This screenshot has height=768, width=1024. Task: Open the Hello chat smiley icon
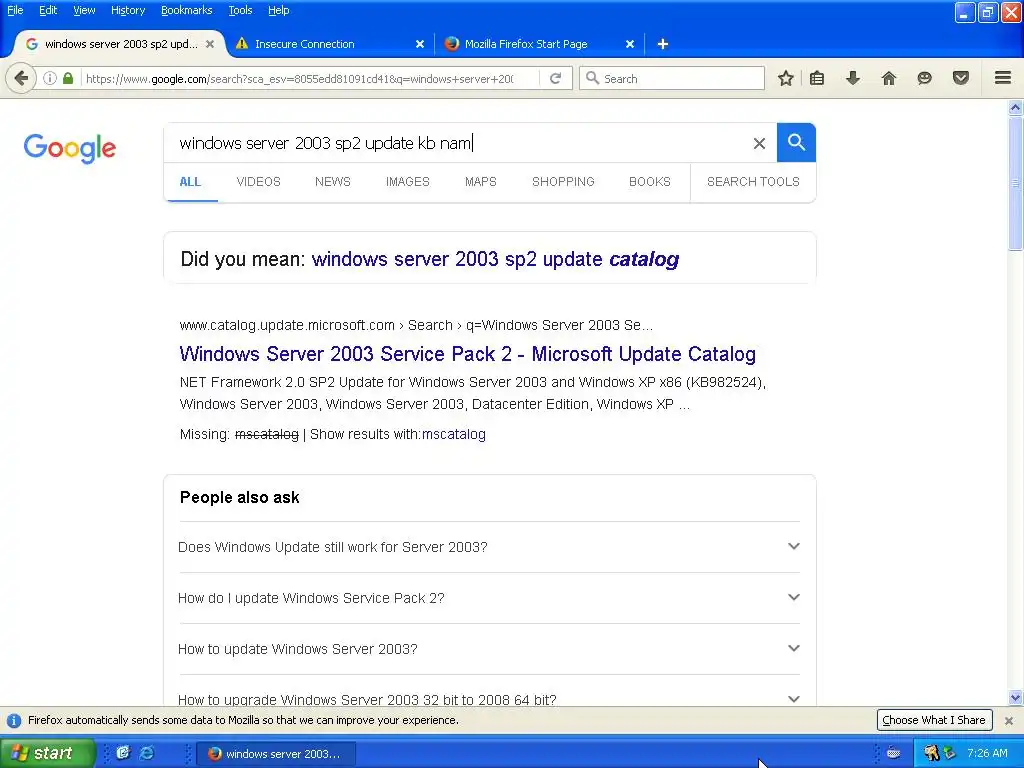924,78
